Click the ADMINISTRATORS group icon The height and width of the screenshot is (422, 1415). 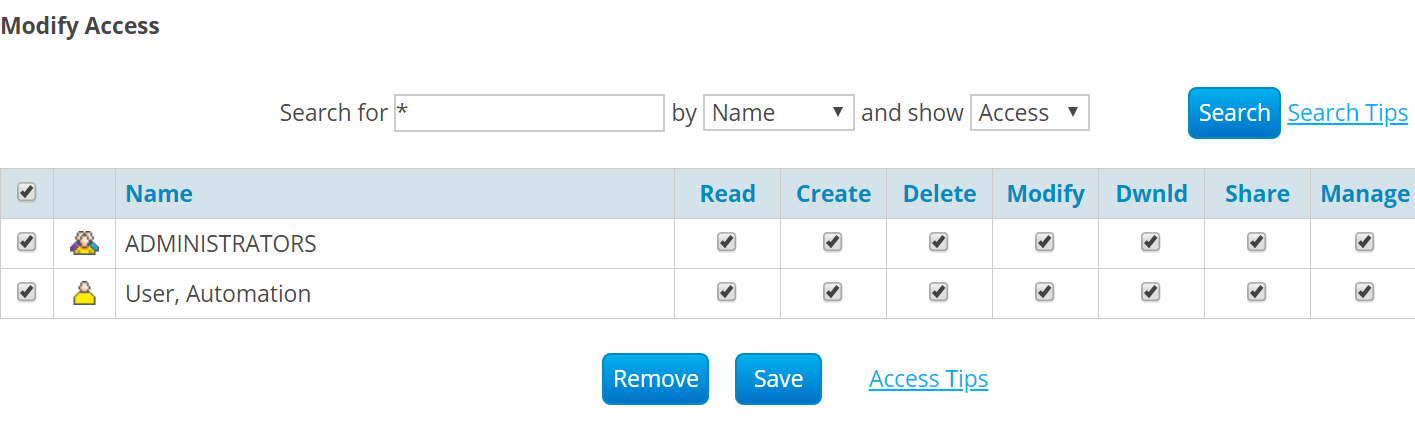[x=84, y=243]
